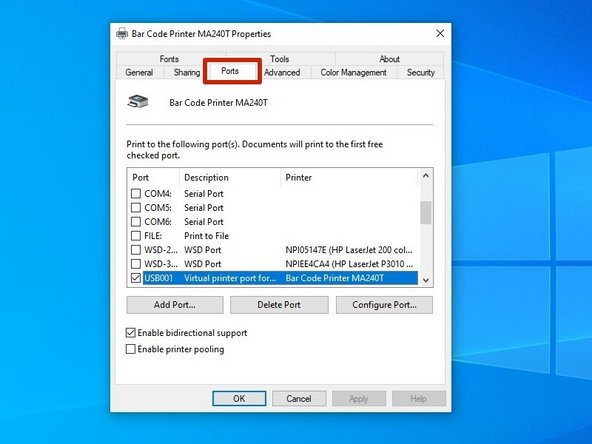Click the Help button
The image size is (592, 444).
click(x=418, y=399)
